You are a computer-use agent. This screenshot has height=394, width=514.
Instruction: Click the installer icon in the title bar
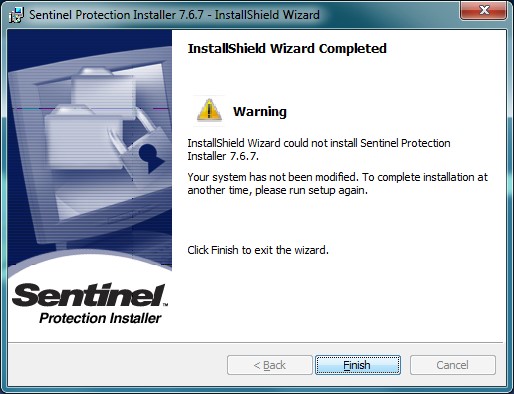17,15
